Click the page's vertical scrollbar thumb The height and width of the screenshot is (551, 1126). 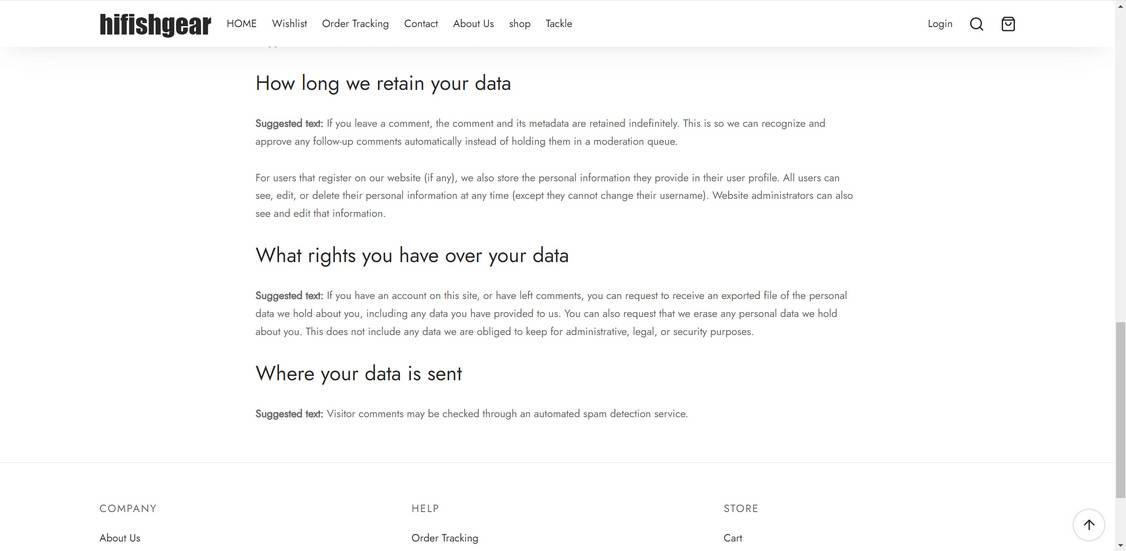(1120, 408)
